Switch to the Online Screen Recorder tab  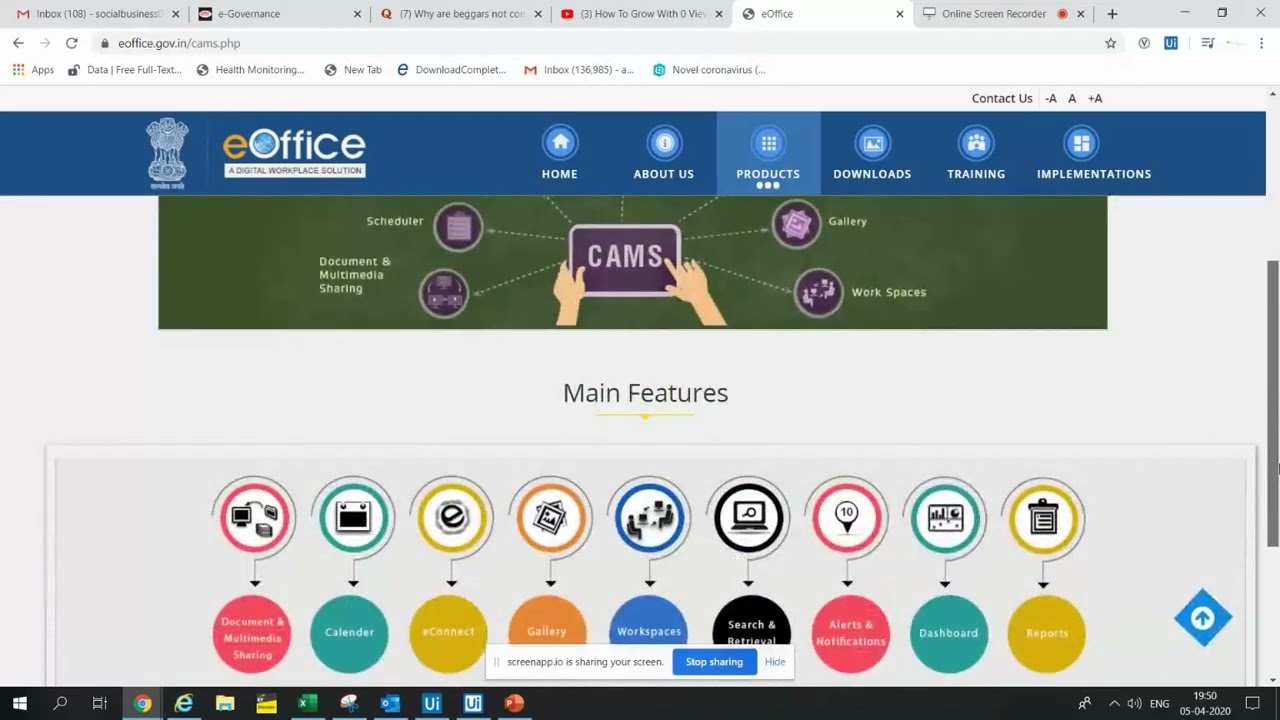[x=1004, y=14]
